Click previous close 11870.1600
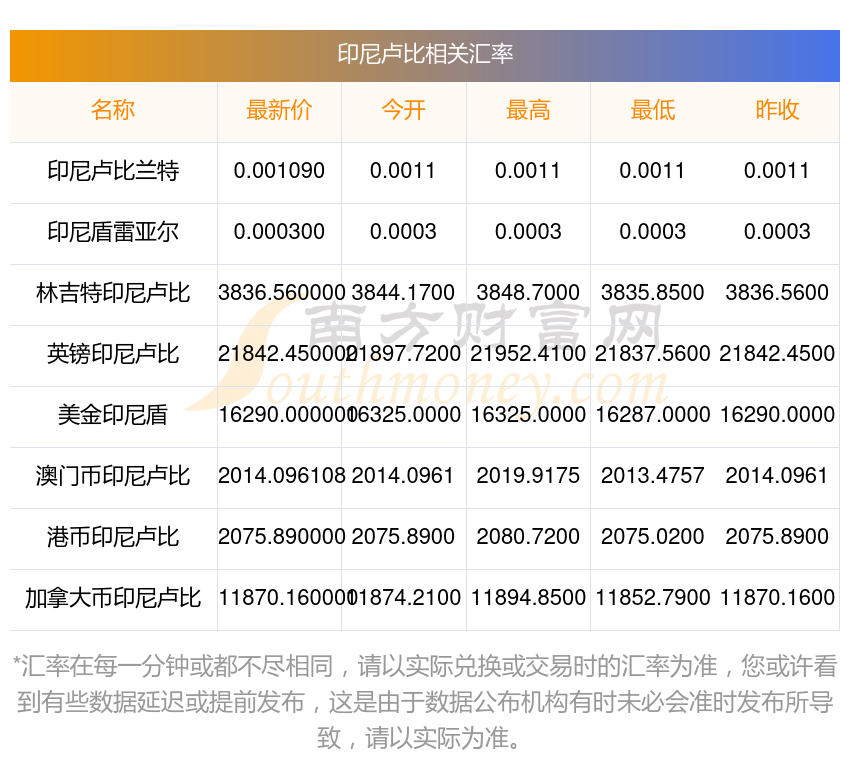850x769 pixels. (777, 598)
